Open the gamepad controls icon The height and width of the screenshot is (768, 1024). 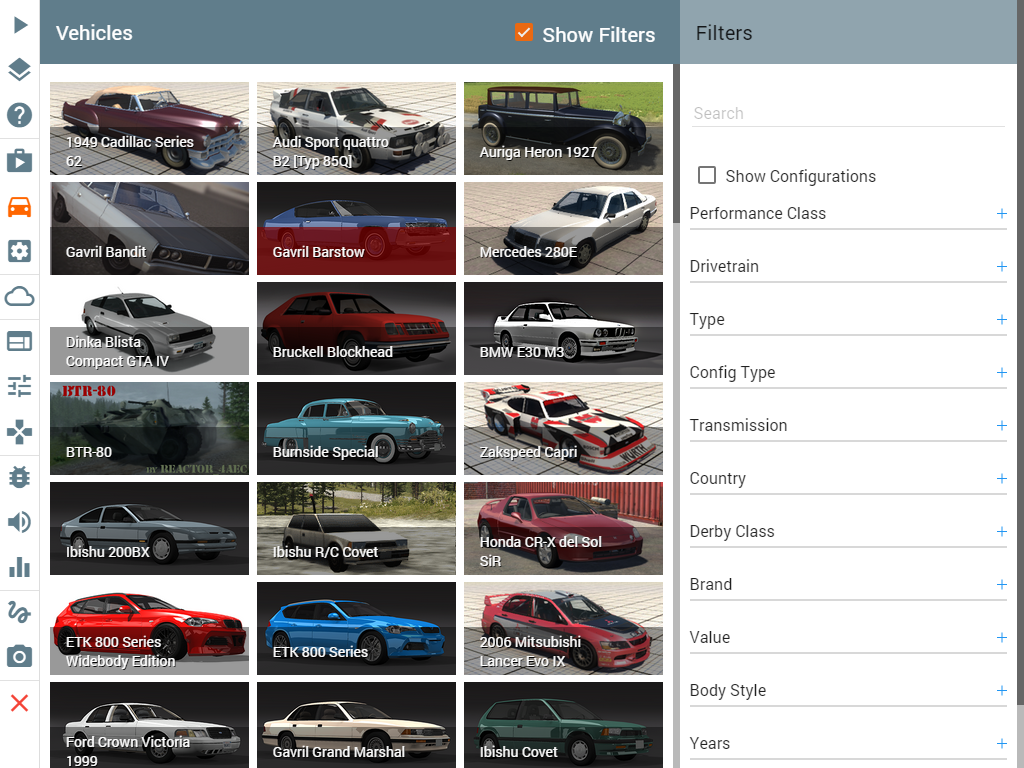20,432
